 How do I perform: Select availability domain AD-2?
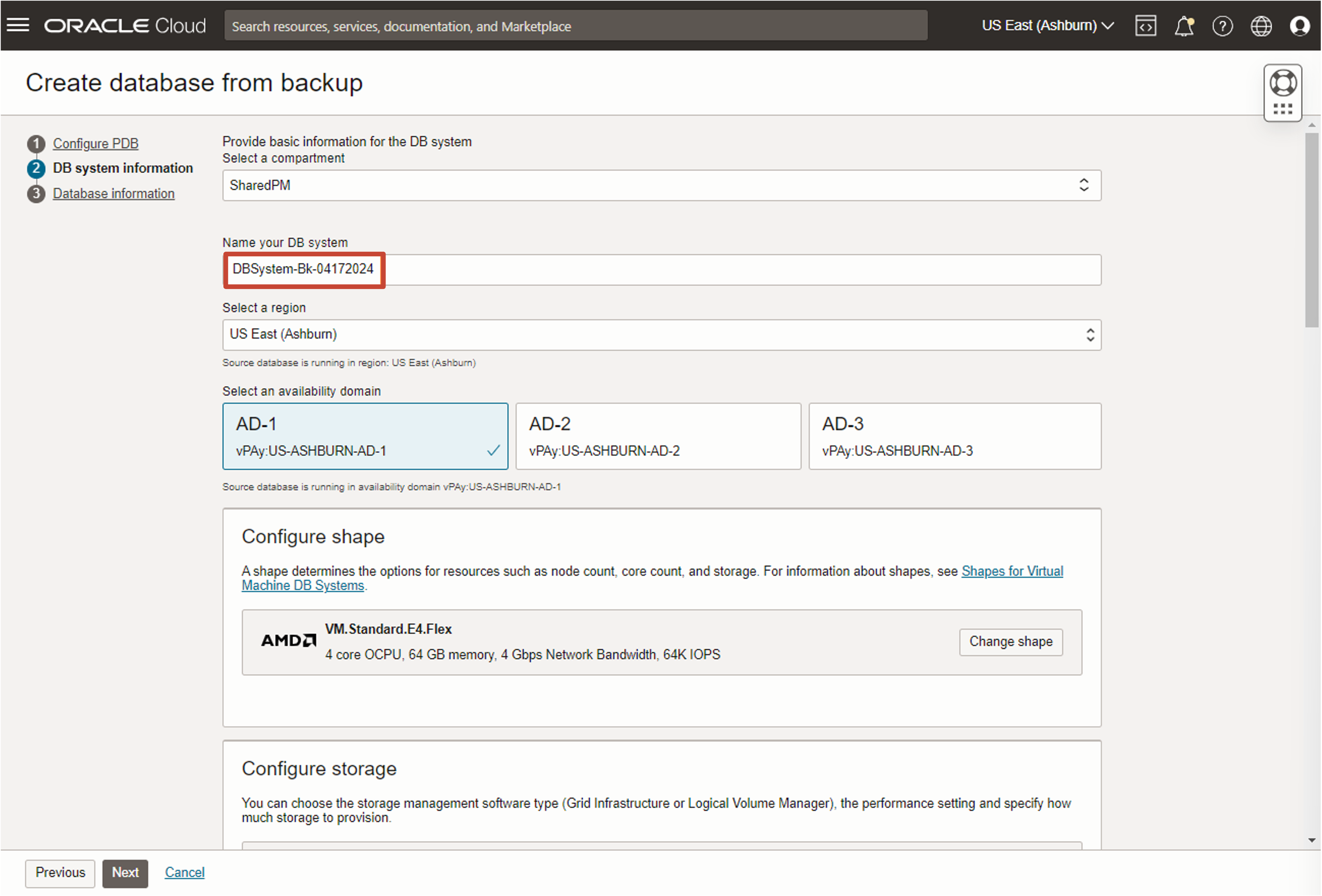pyautogui.click(x=658, y=436)
